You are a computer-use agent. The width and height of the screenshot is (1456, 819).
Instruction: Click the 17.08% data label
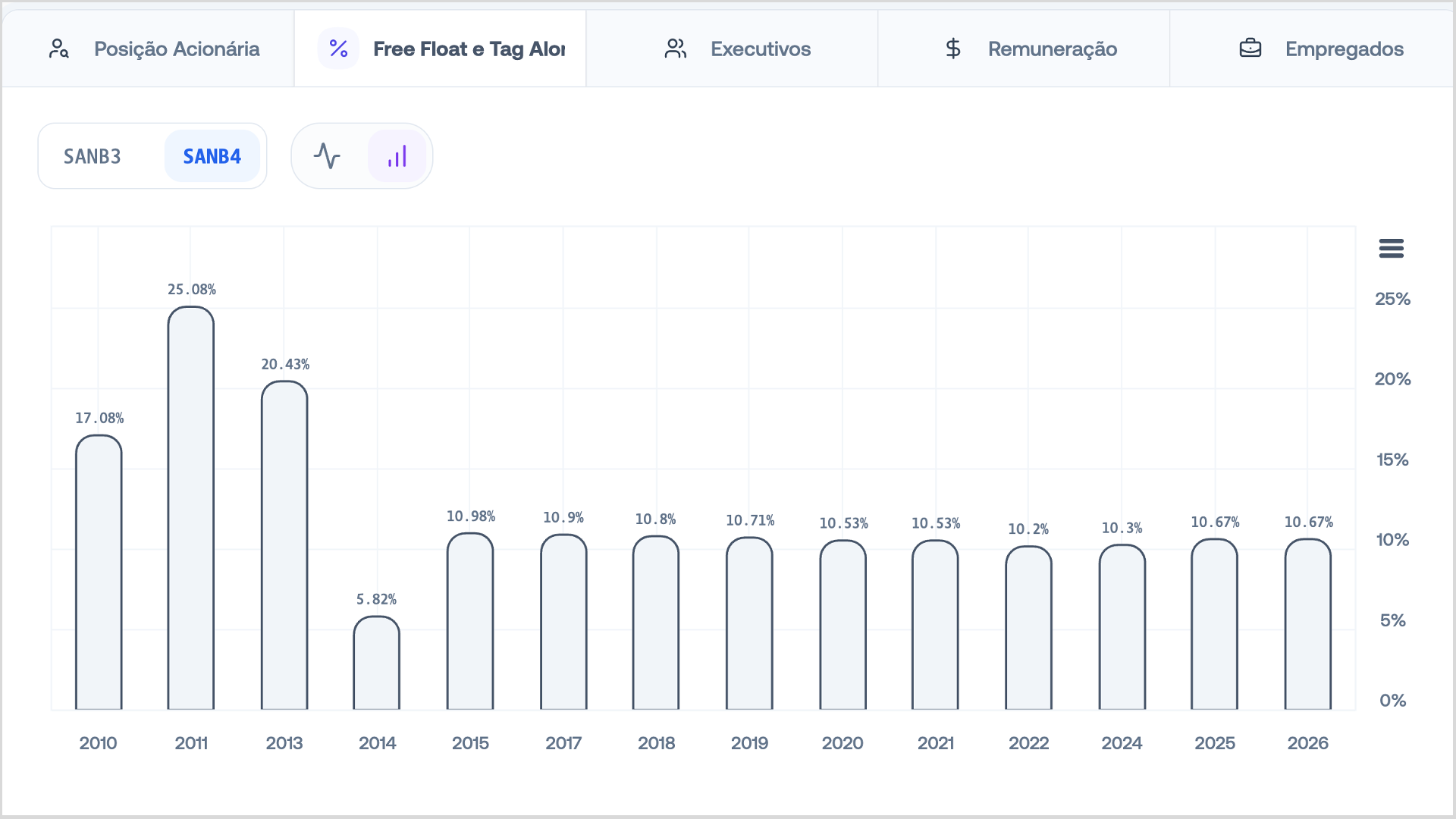pos(99,419)
